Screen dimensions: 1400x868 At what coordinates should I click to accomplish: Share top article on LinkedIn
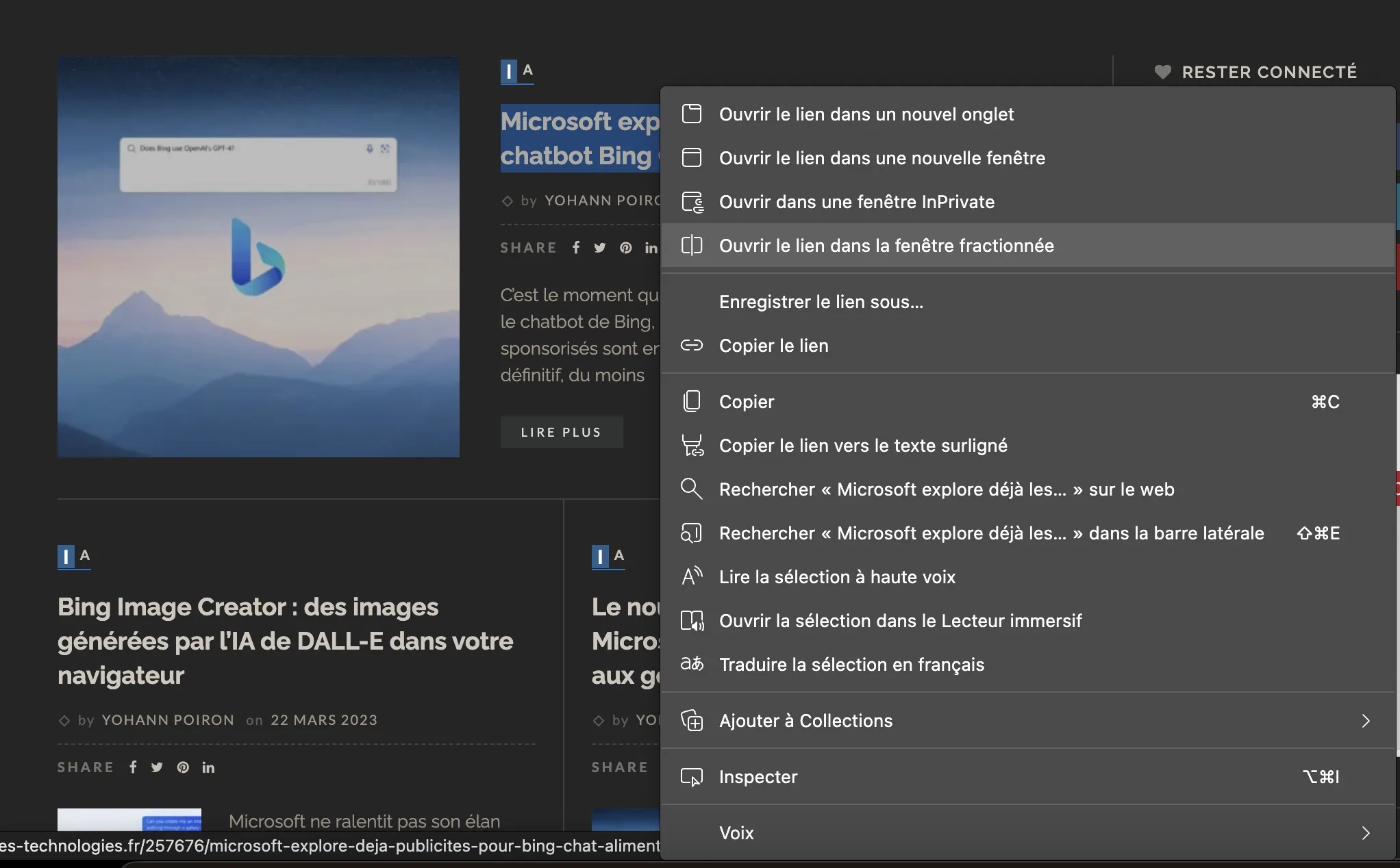pos(651,248)
